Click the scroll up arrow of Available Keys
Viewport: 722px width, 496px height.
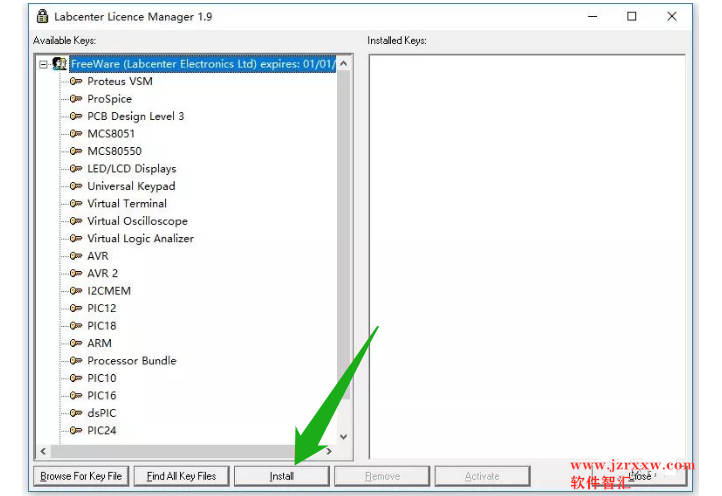click(x=344, y=64)
